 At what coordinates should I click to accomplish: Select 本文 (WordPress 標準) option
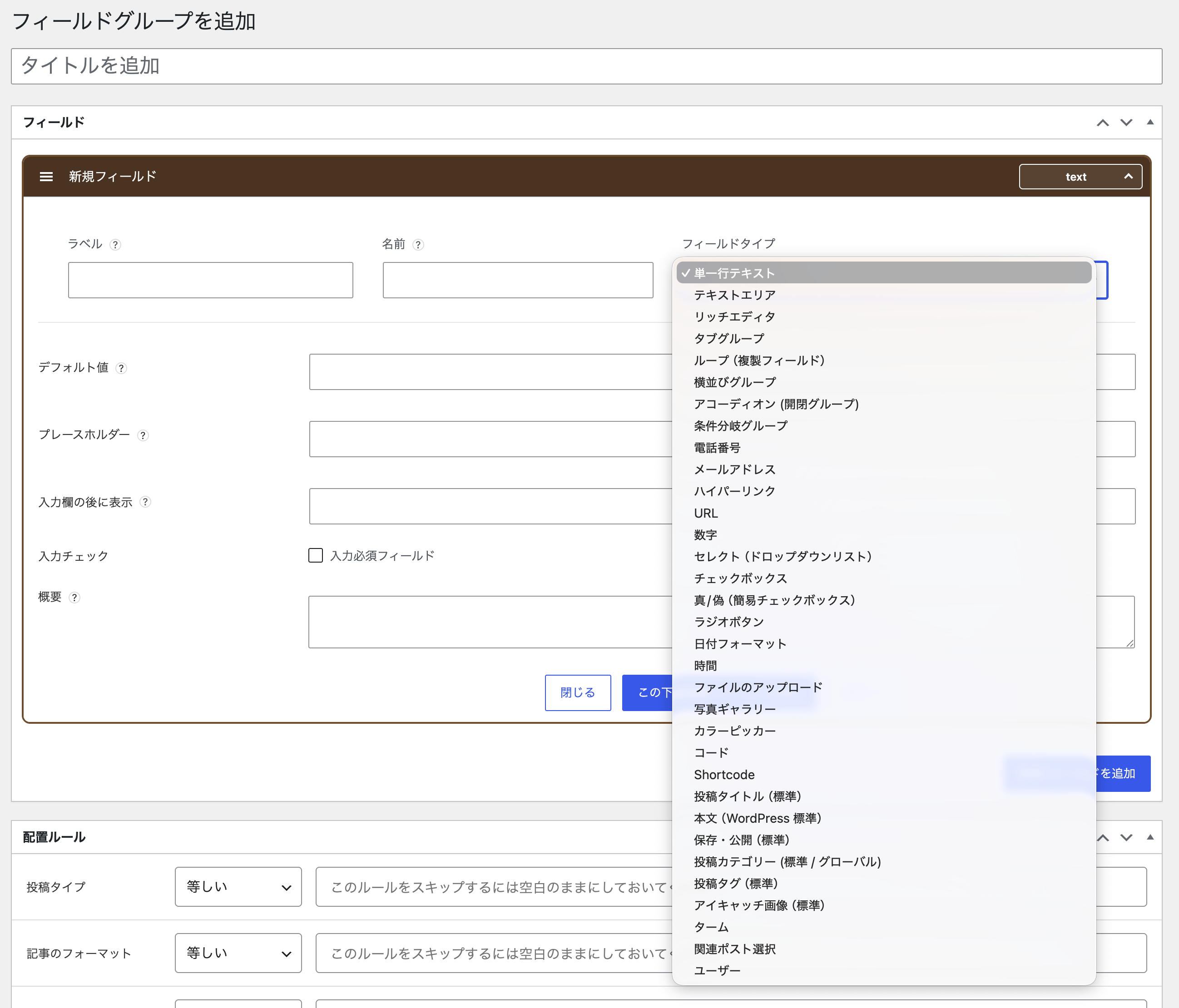pyautogui.click(x=884, y=818)
